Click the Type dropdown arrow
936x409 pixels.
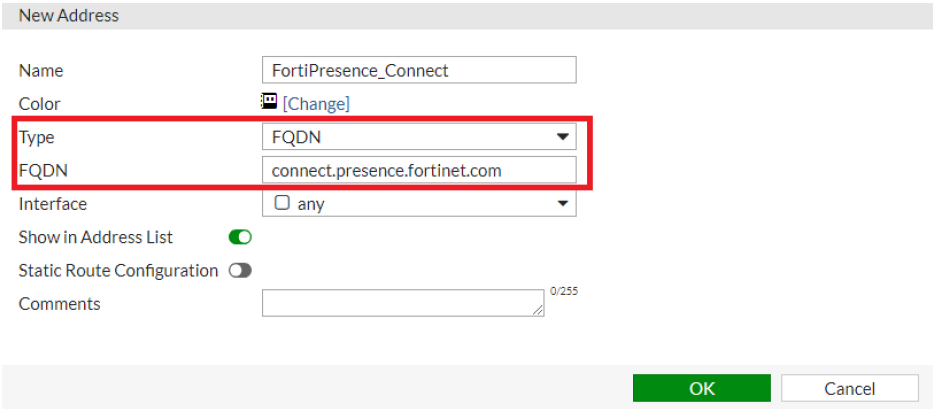click(562, 137)
